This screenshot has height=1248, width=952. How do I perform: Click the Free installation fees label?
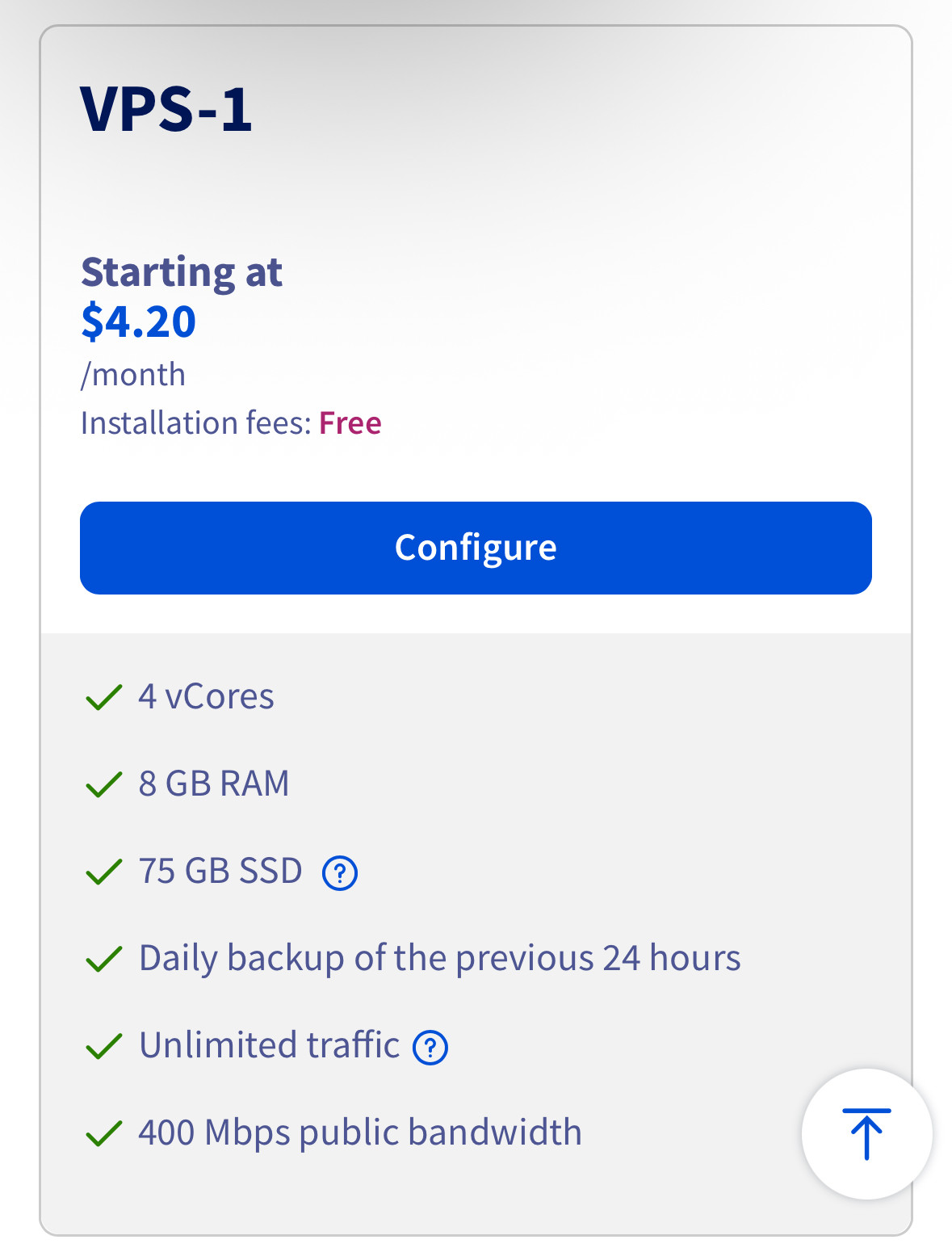(x=350, y=422)
